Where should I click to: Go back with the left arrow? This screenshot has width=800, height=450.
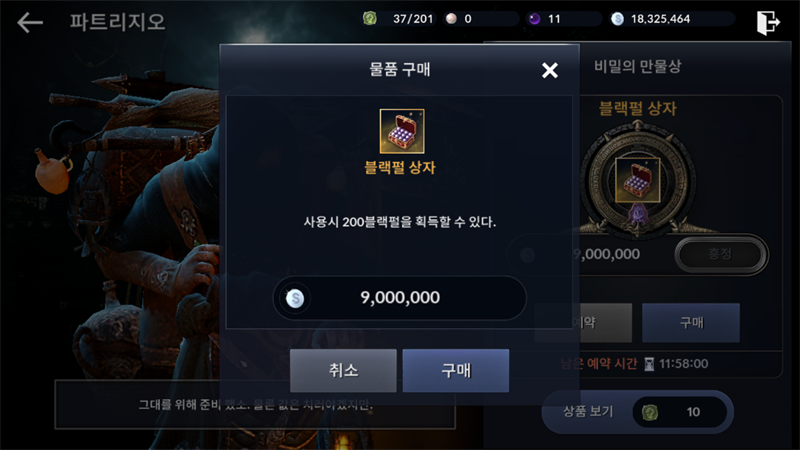click(x=30, y=23)
